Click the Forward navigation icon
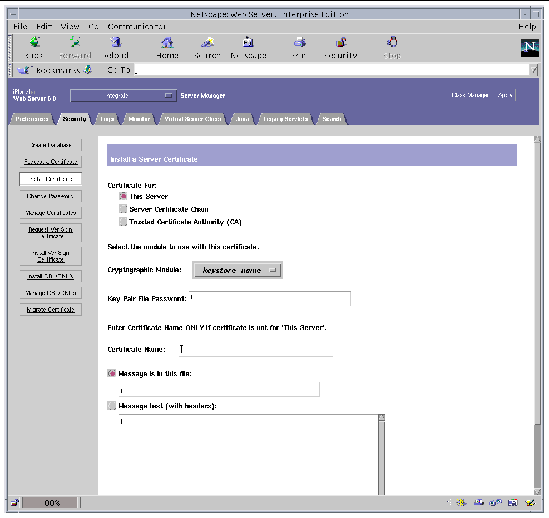Image resolution: width=549 pixels, height=518 pixels. tap(75, 43)
